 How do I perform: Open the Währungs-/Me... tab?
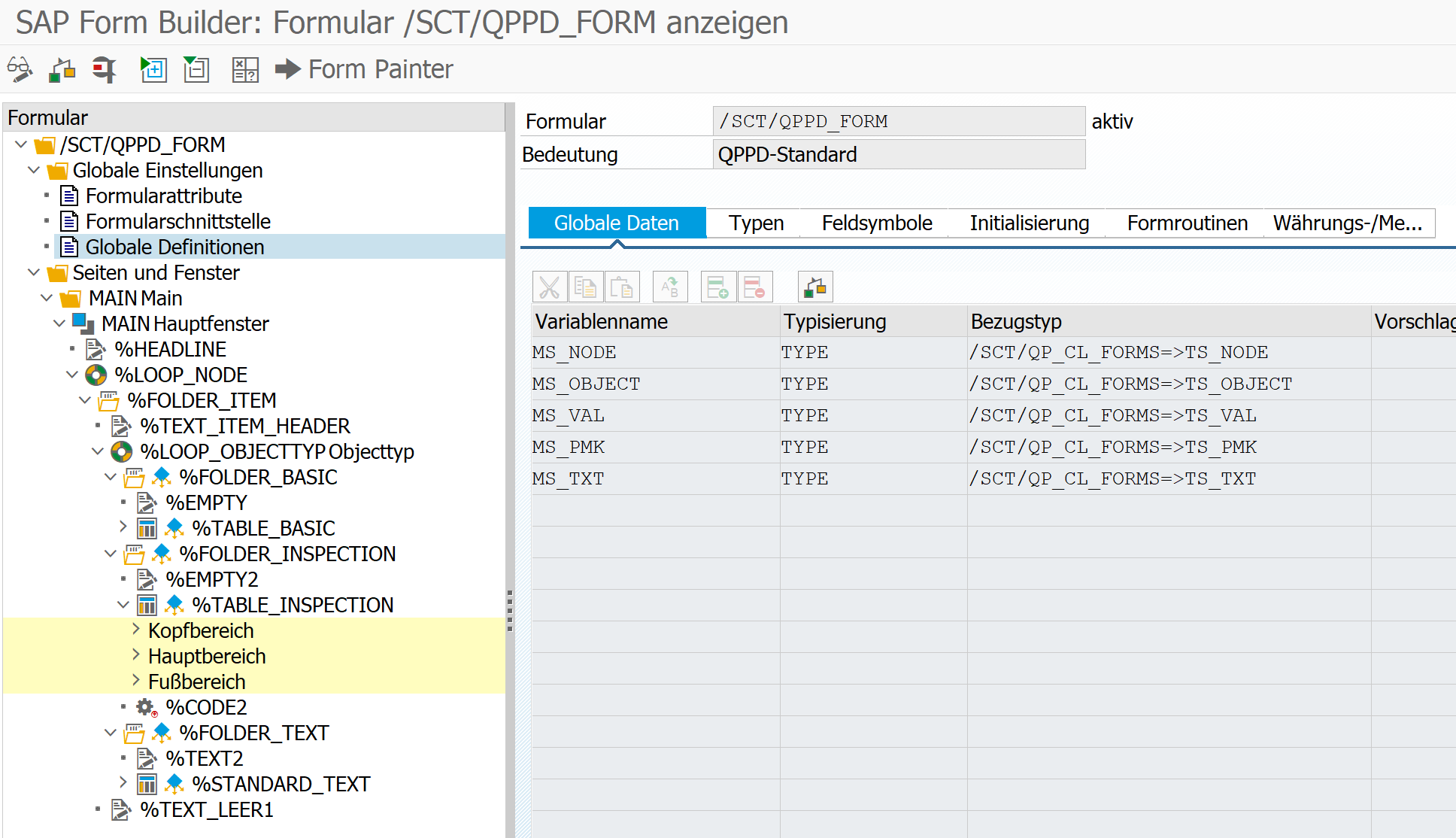tap(1348, 223)
